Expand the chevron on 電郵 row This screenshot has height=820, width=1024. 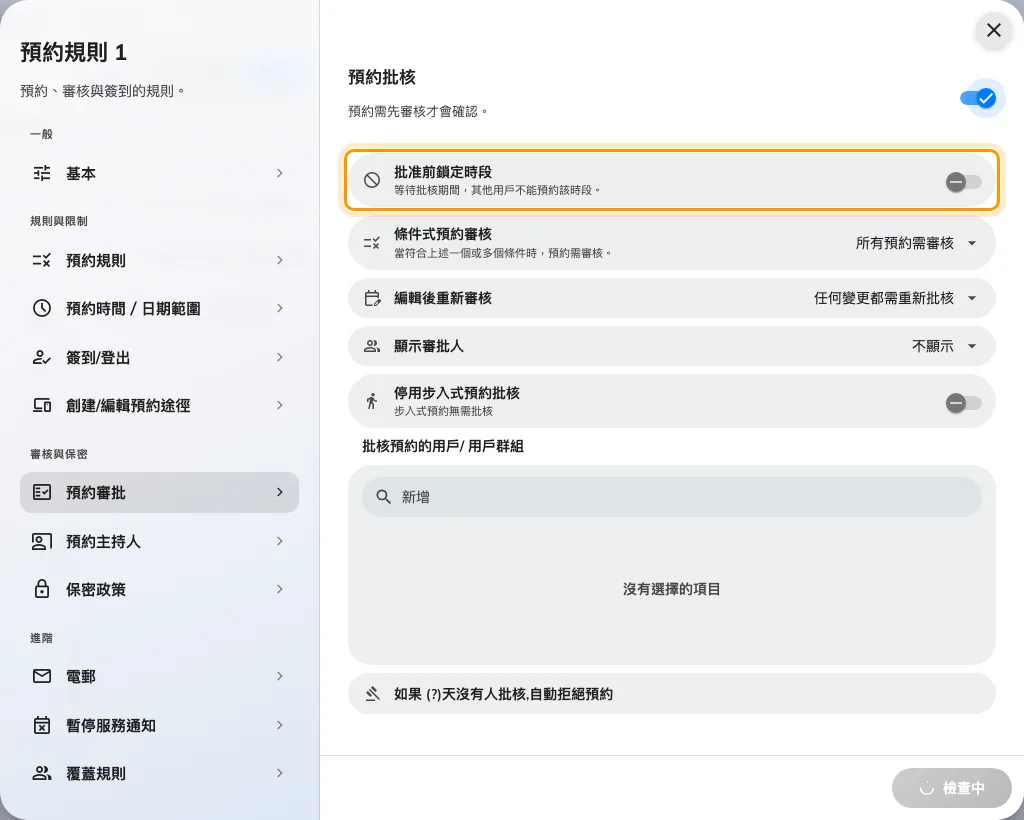tap(280, 676)
